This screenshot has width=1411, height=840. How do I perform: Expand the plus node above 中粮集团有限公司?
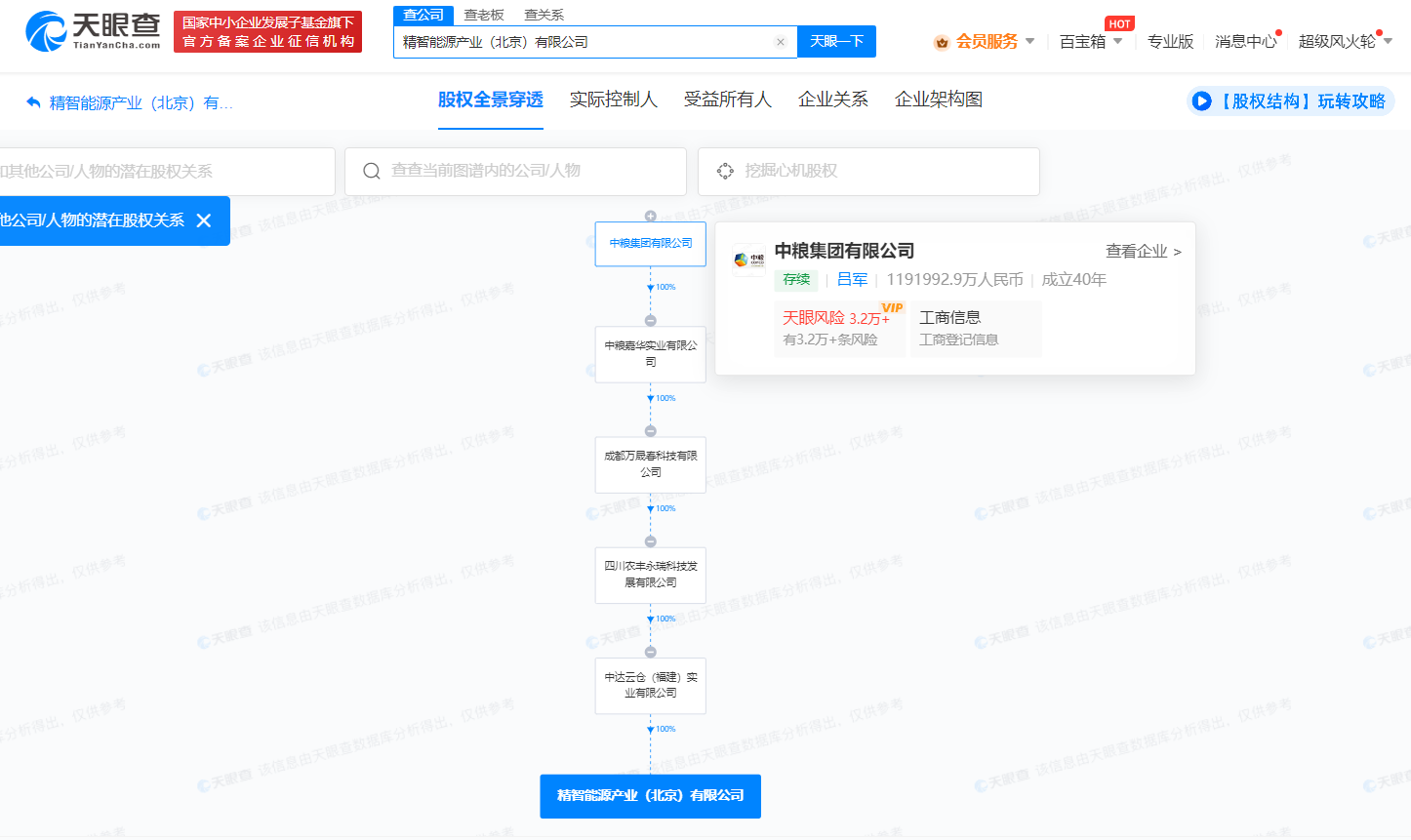coord(651,216)
